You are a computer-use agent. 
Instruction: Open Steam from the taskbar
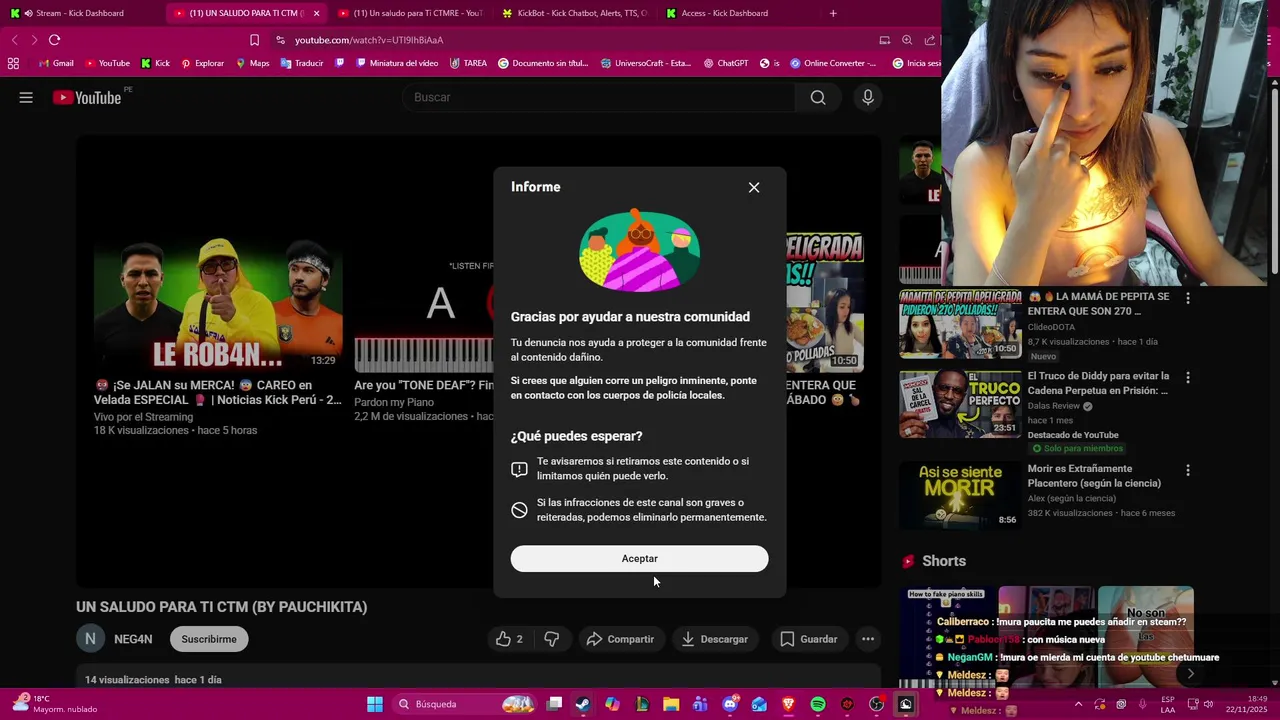[x=582, y=704]
